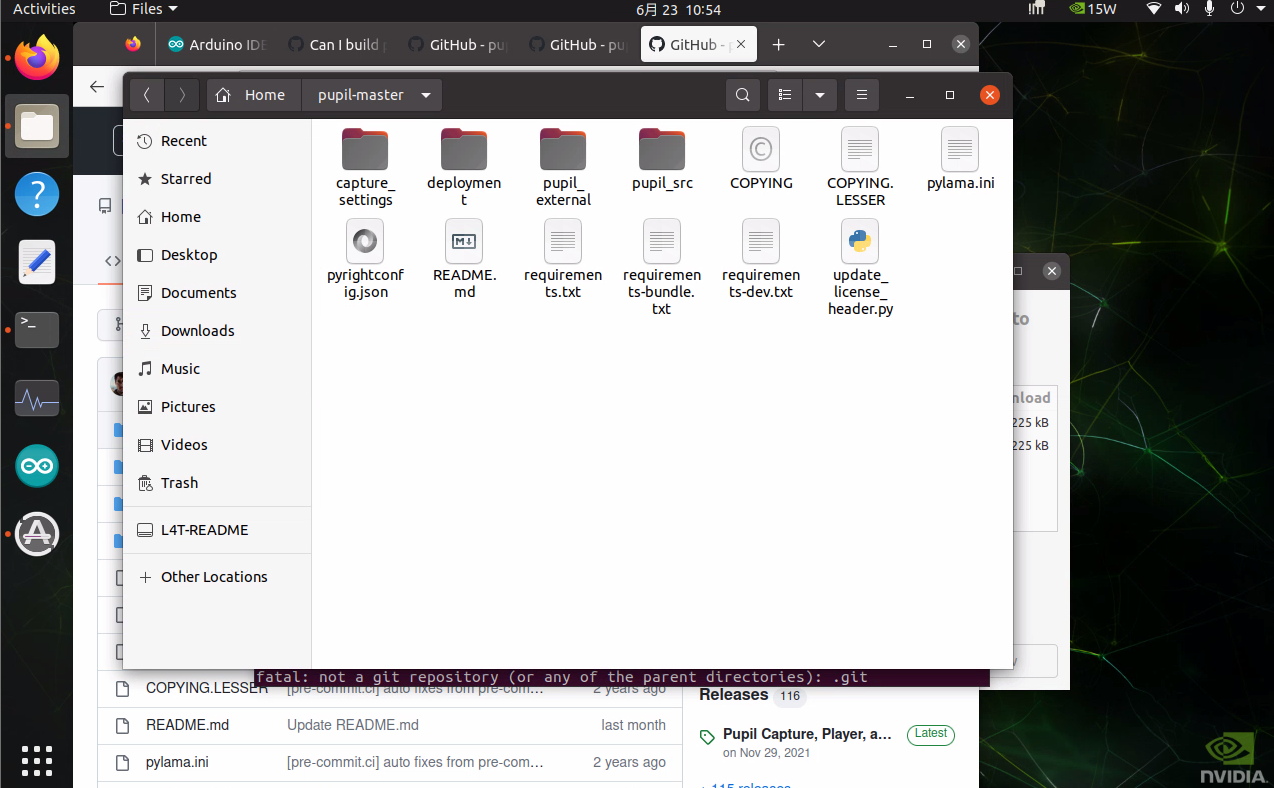The width and height of the screenshot is (1274, 788).
Task: Switch to Arduino IDE browser tab
Action: pyautogui.click(x=218, y=44)
